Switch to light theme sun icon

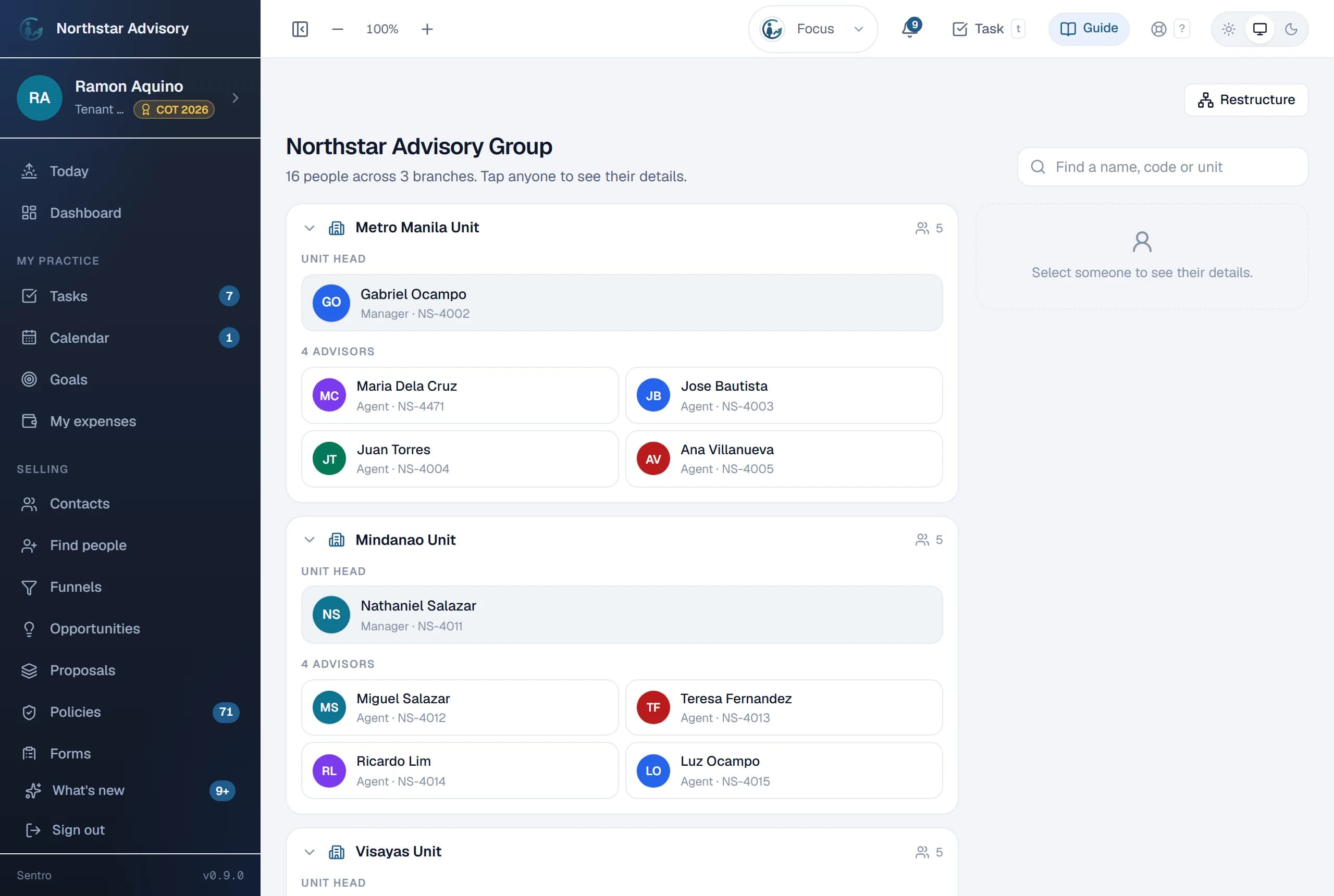point(1228,29)
